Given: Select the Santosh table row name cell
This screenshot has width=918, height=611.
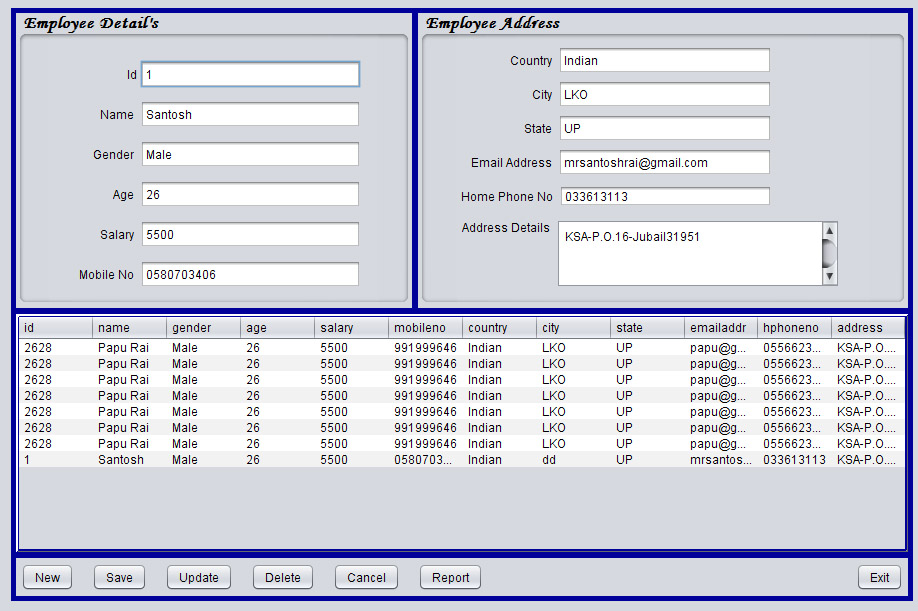Looking at the screenshot, I should tap(129, 459).
